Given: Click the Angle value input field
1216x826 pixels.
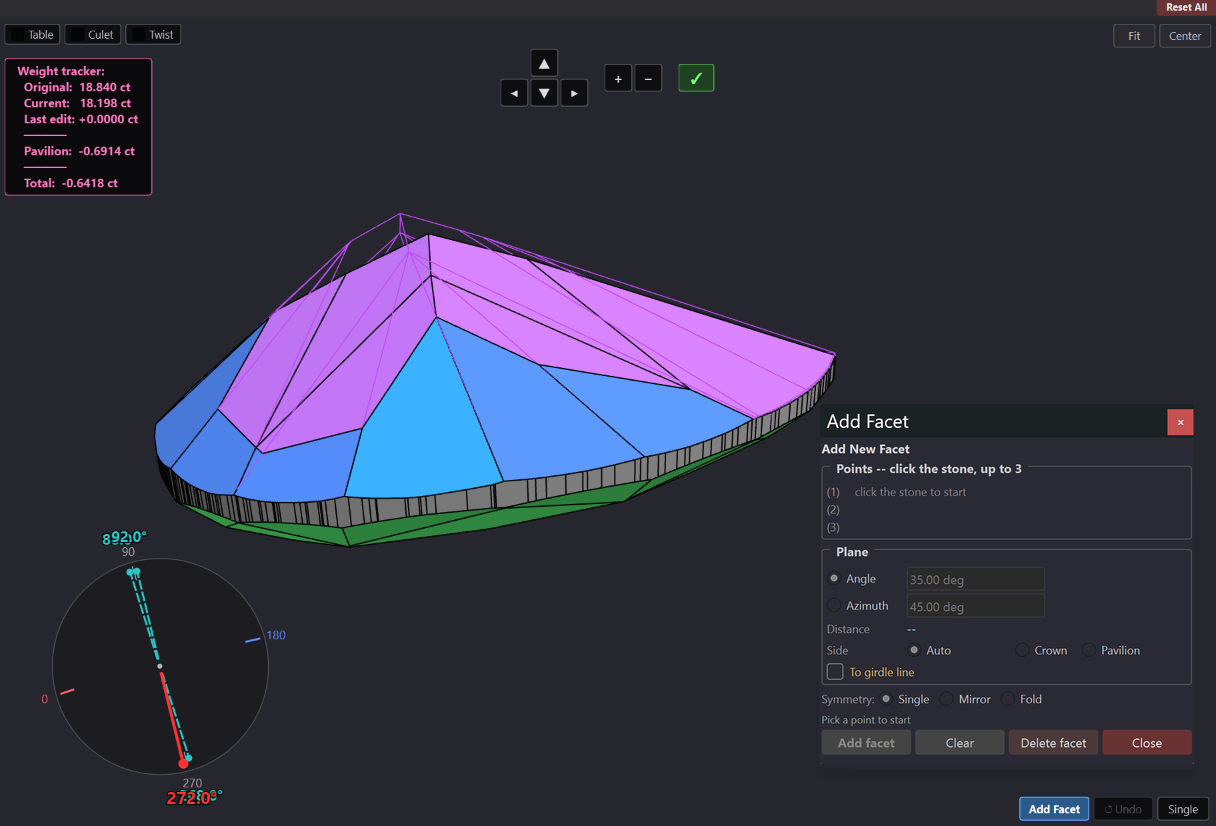Looking at the screenshot, I should [975, 579].
